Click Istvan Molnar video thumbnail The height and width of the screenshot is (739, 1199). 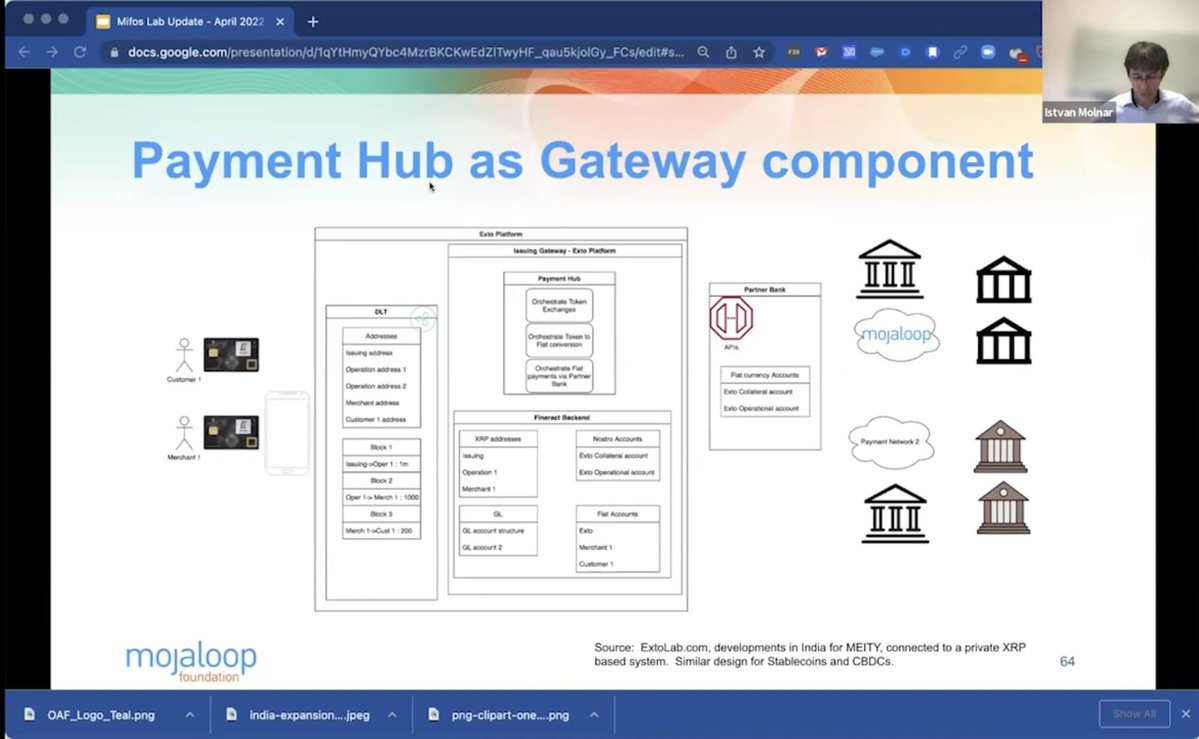pyautogui.click(x=1120, y=61)
